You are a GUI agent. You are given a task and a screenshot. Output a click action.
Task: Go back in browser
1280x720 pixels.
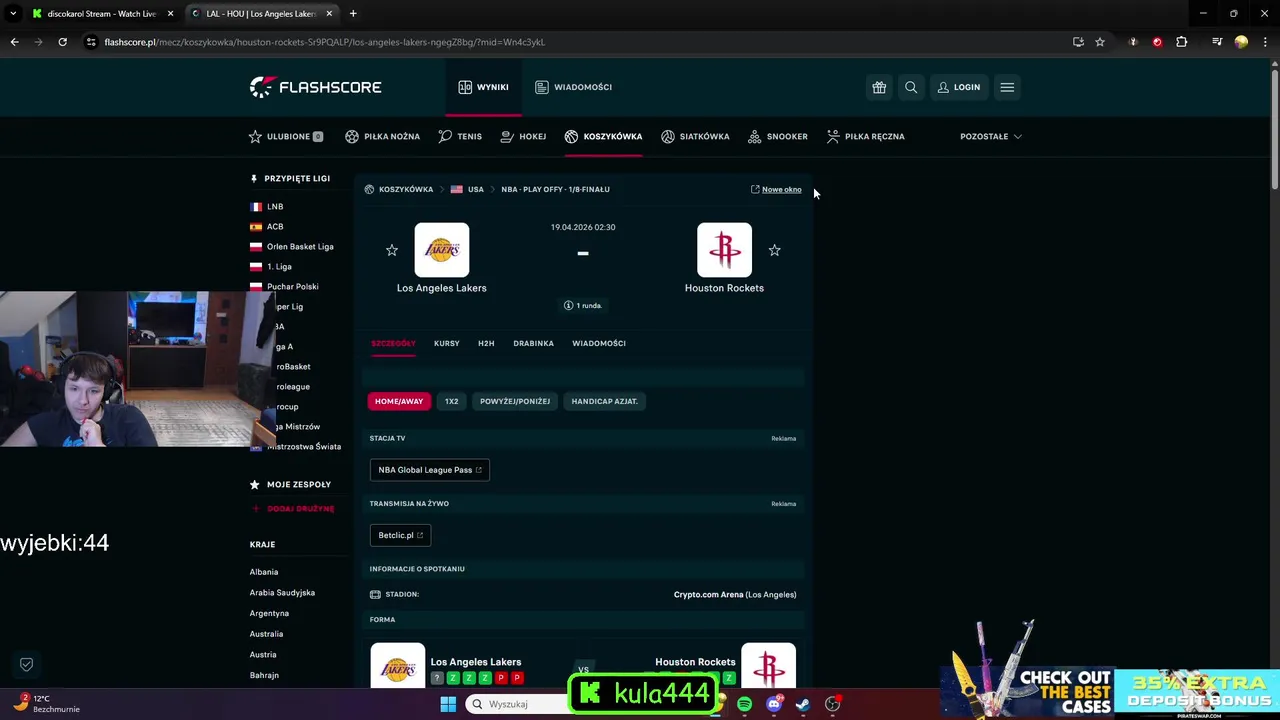point(14,42)
